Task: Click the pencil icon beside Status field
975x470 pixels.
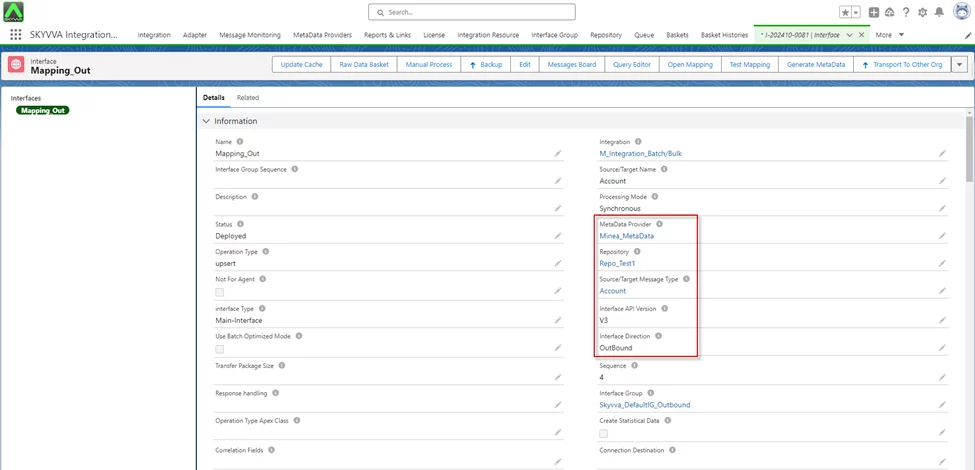Action: pos(558,236)
